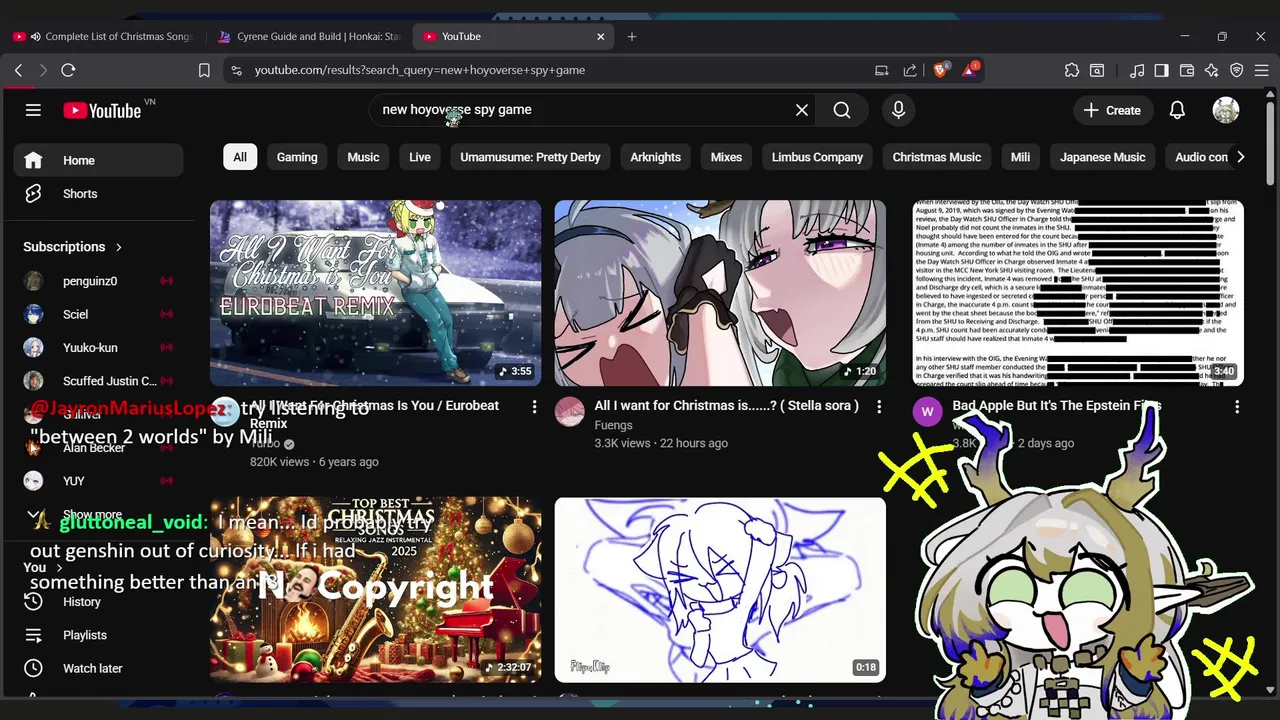Select the Mixes filter chip
This screenshot has width=1280, height=720.
(726, 157)
